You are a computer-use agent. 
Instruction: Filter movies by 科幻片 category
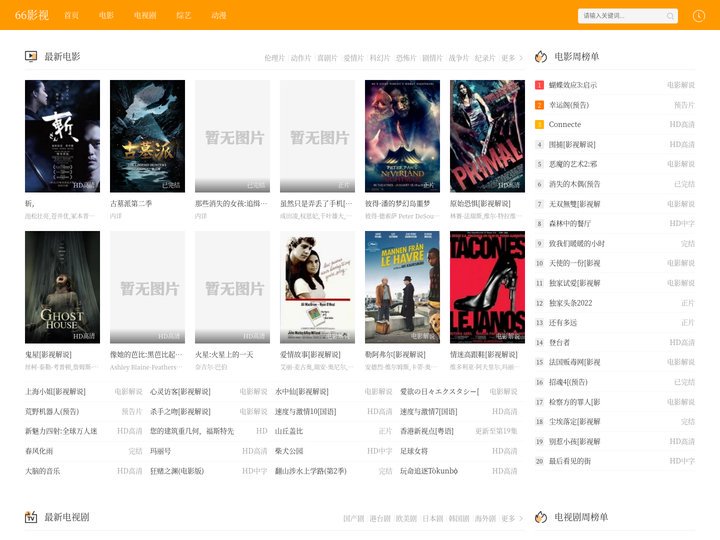click(x=379, y=58)
